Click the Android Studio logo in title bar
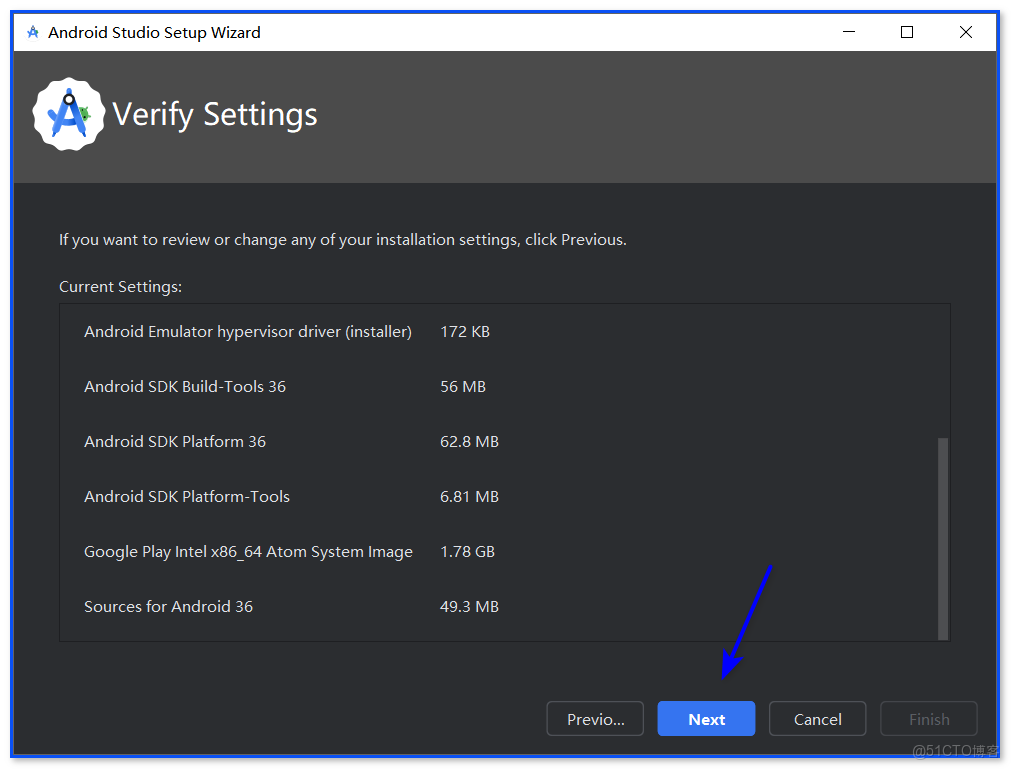The width and height of the screenshot is (1011, 769). [34, 31]
